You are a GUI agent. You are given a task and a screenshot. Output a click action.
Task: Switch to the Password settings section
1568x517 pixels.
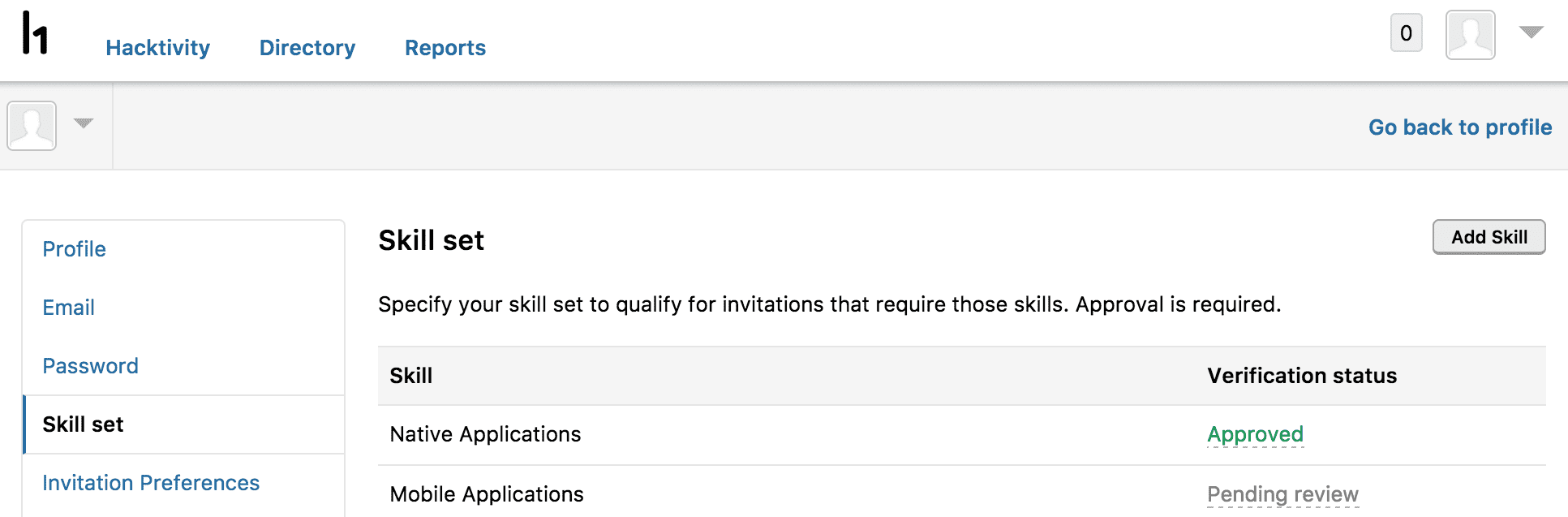tap(90, 366)
